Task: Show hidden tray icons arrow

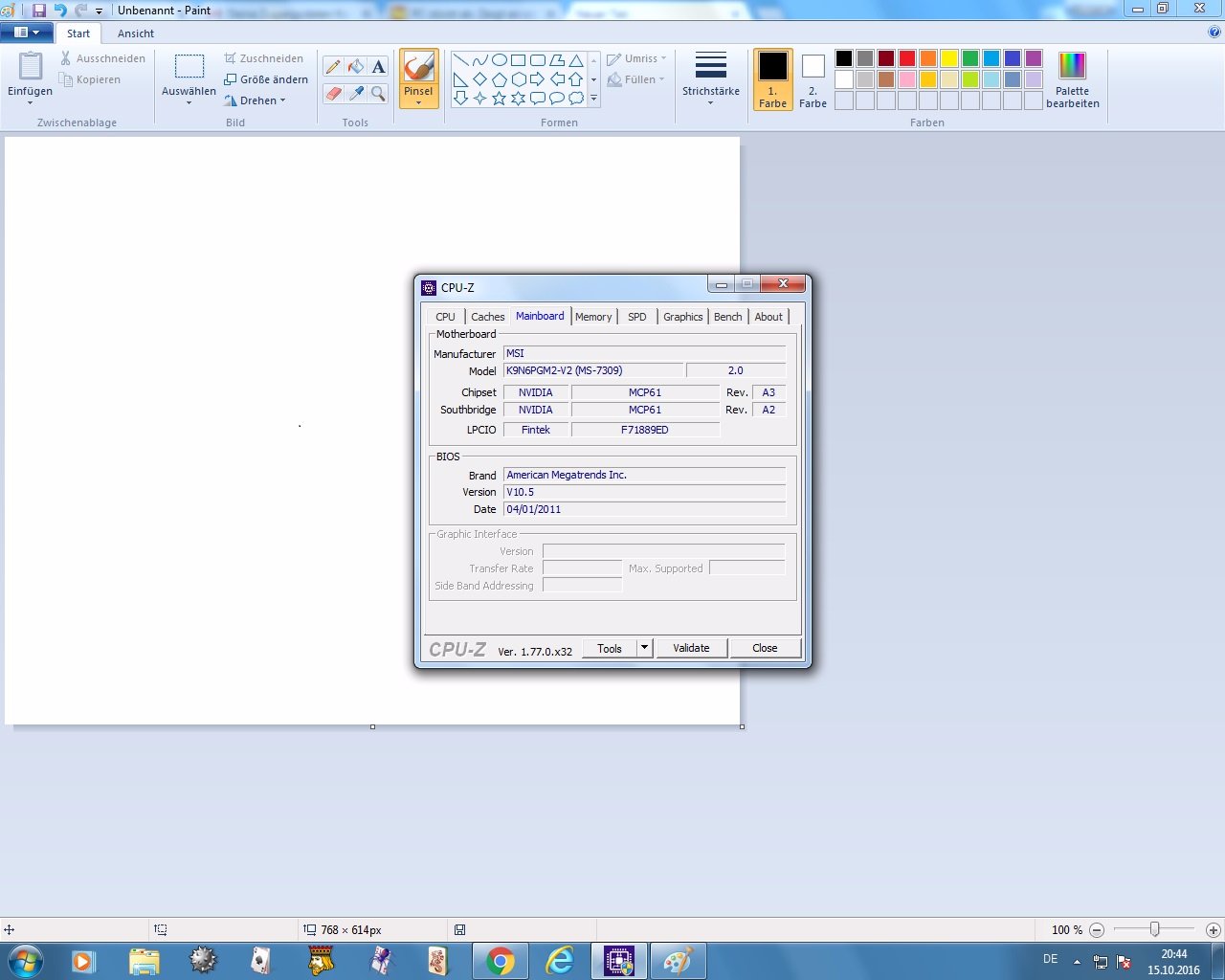Action: pyautogui.click(x=1077, y=961)
